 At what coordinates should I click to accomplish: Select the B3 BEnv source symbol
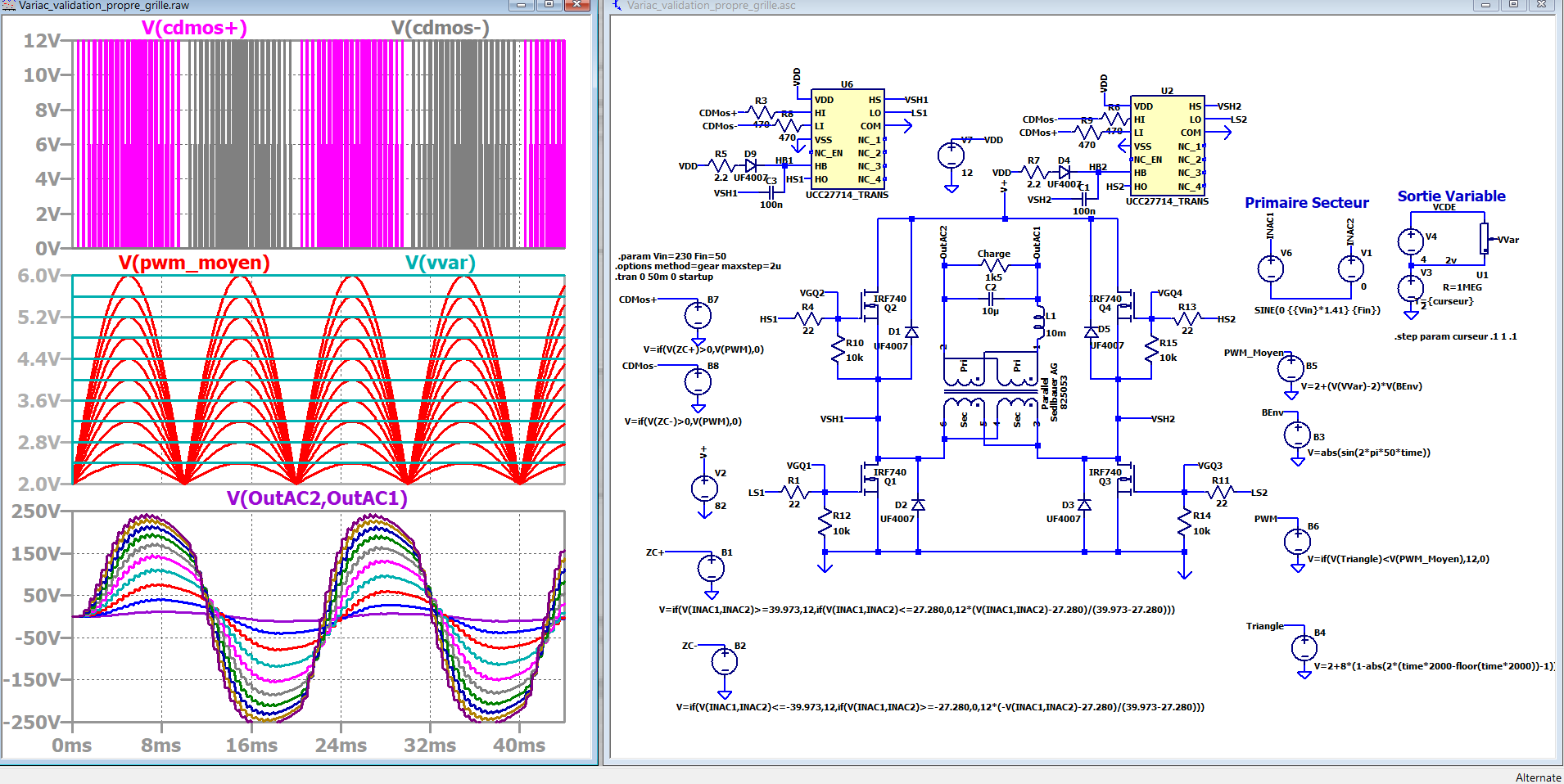(1297, 435)
